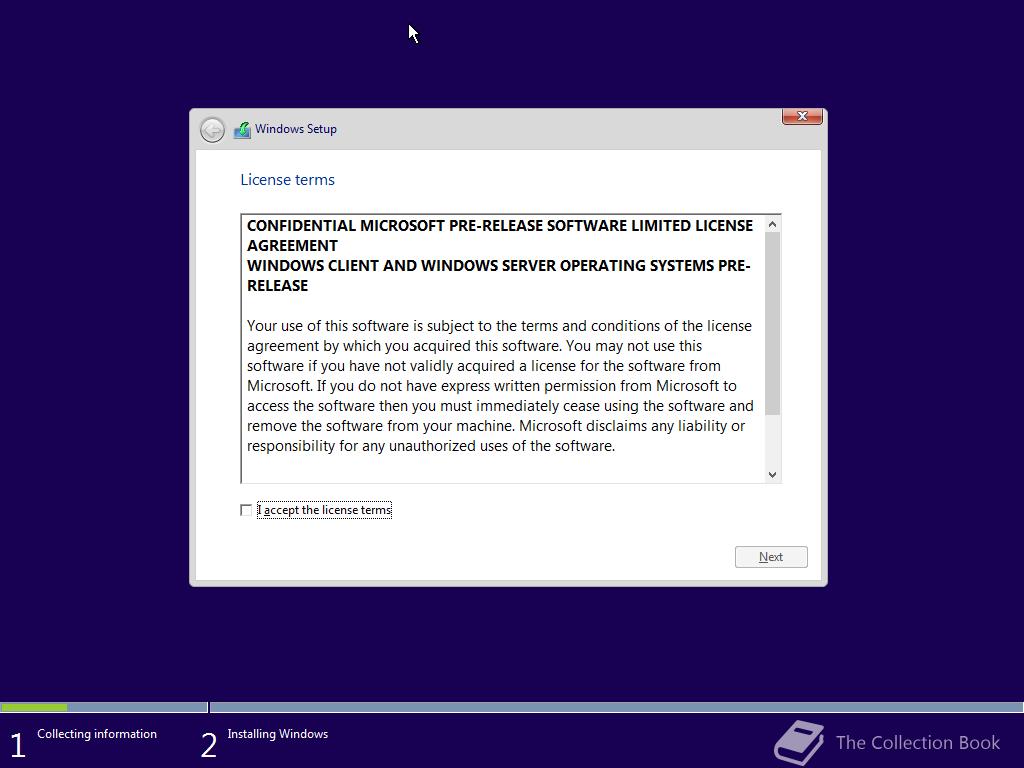Viewport: 1024px width, 768px height.
Task: Click the 'License terms' heading
Action: [x=287, y=180]
